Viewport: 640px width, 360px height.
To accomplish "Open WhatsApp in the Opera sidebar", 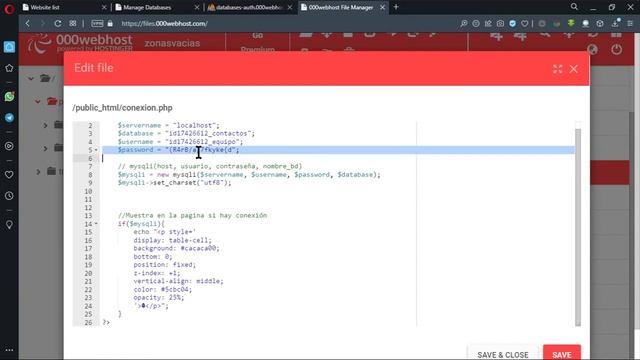I will coord(9,96).
